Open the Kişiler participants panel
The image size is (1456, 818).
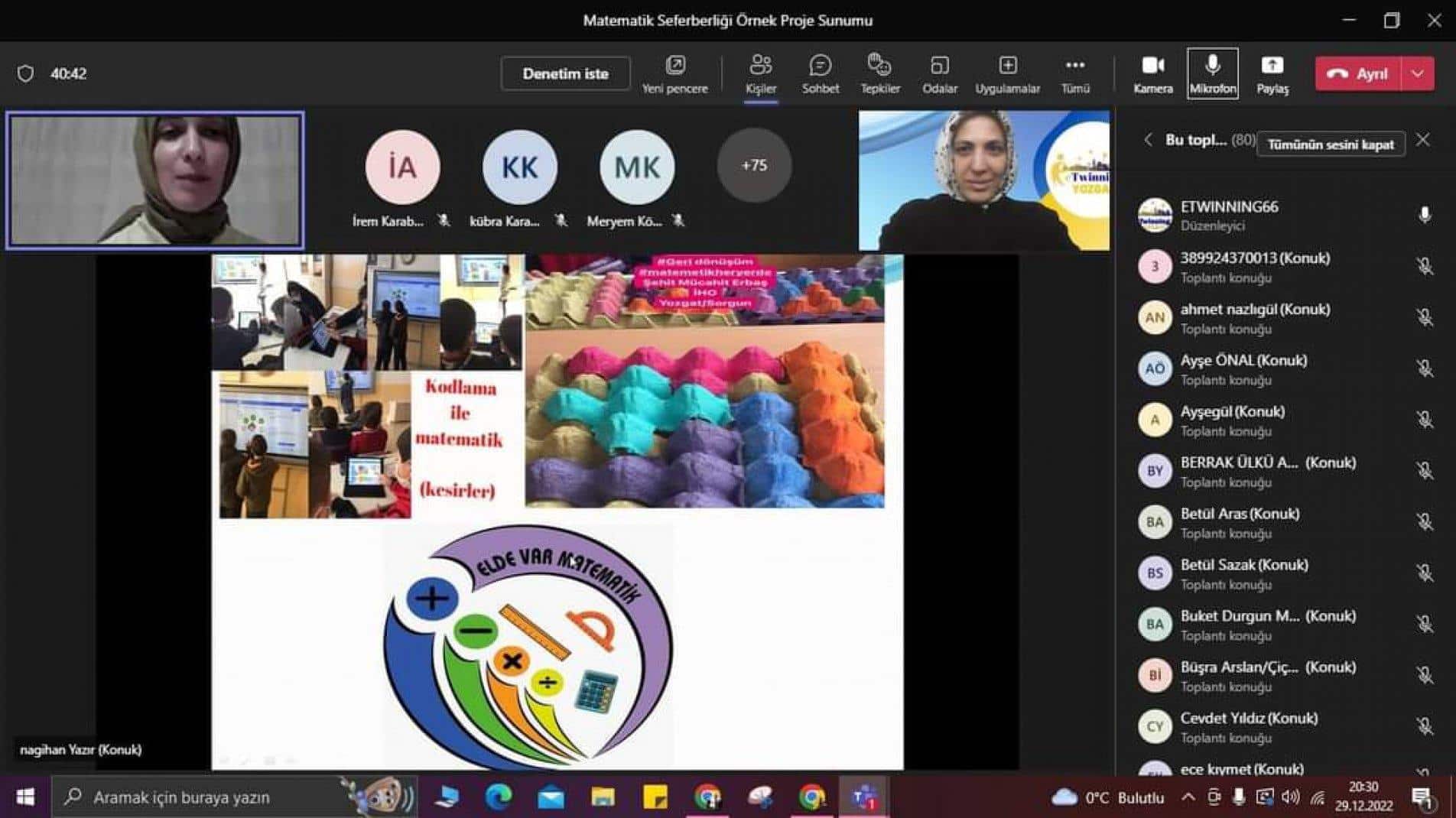point(760,74)
